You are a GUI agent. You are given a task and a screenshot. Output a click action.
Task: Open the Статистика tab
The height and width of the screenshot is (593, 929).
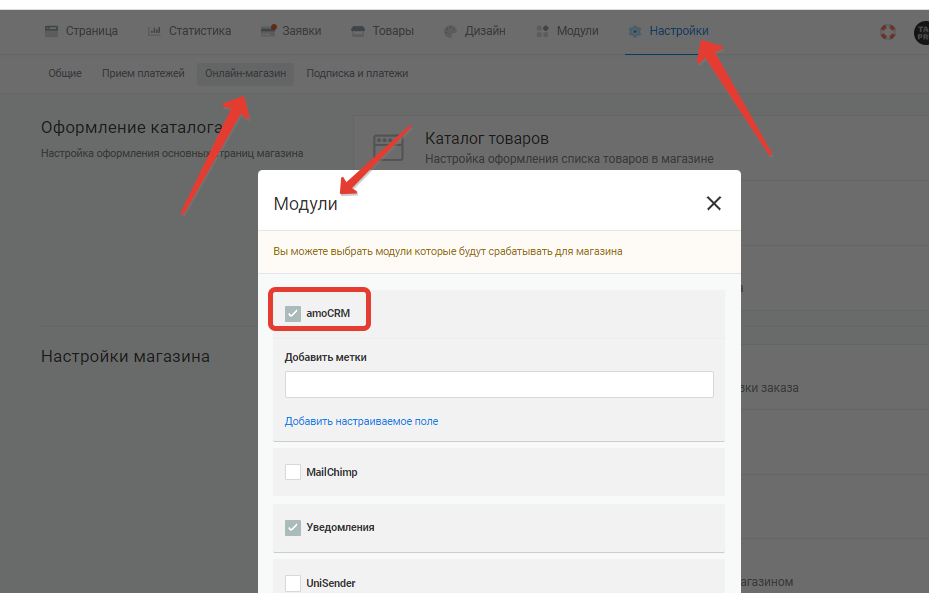tap(190, 31)
